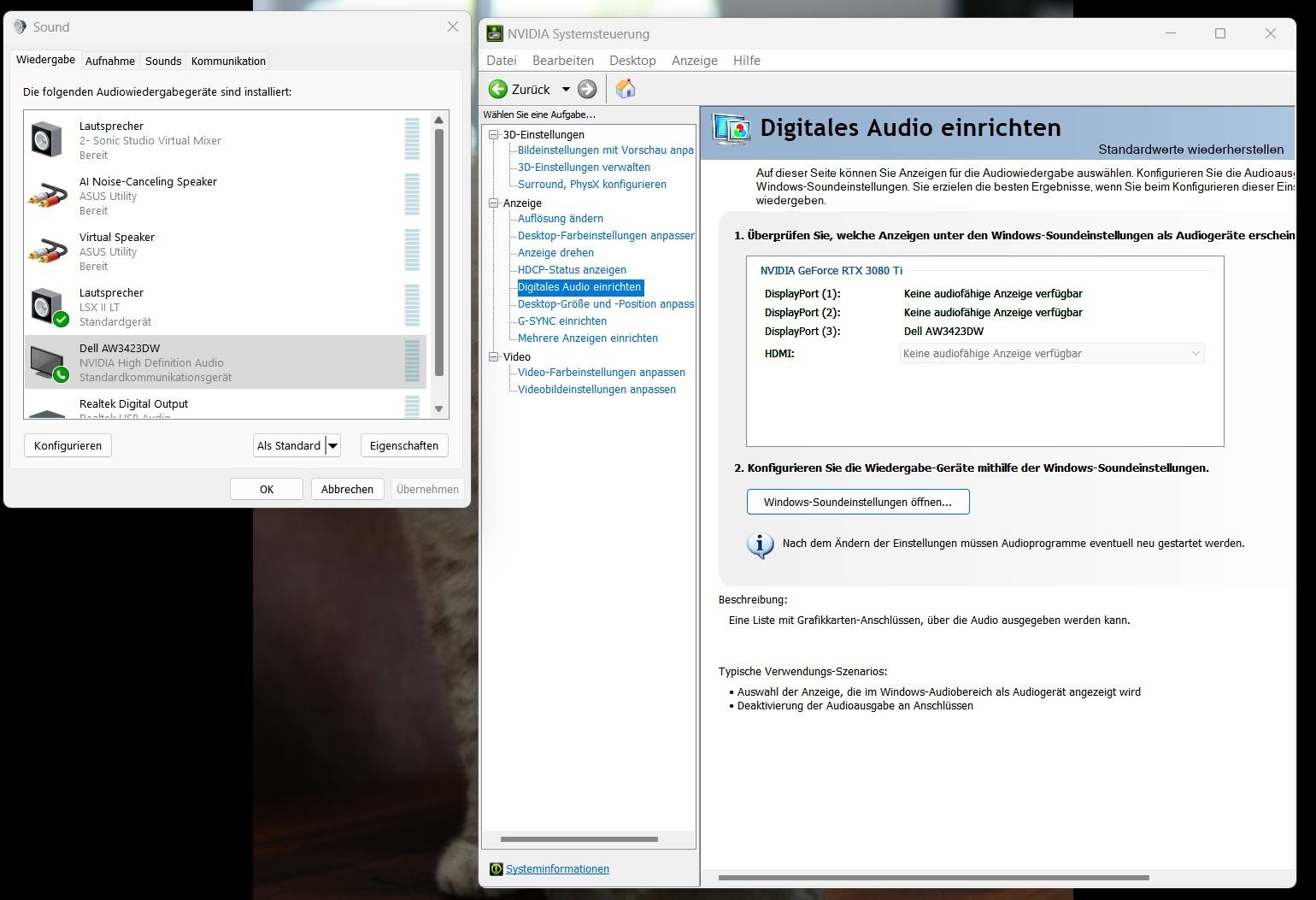The image size is (1316, 900).
Task: Click the Systeminformationen icon
Action: tap(496, 869)
